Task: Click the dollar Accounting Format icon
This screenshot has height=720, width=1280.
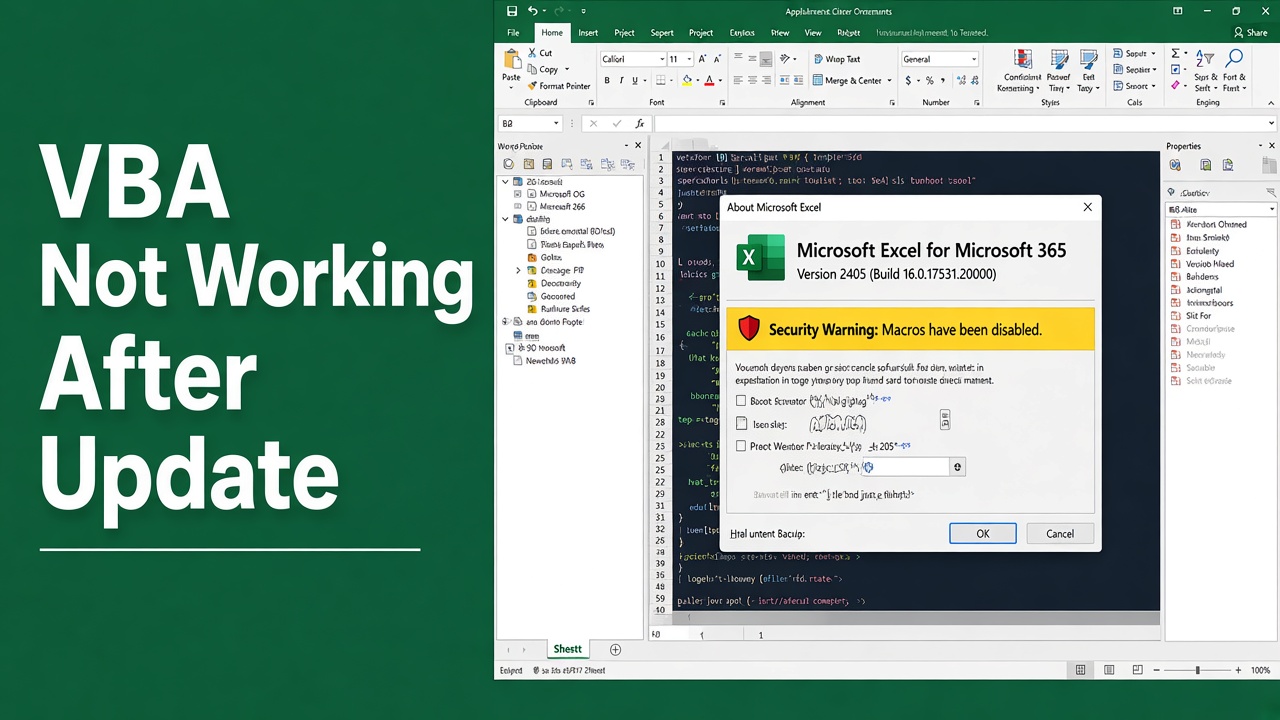Action: point(909,81)
